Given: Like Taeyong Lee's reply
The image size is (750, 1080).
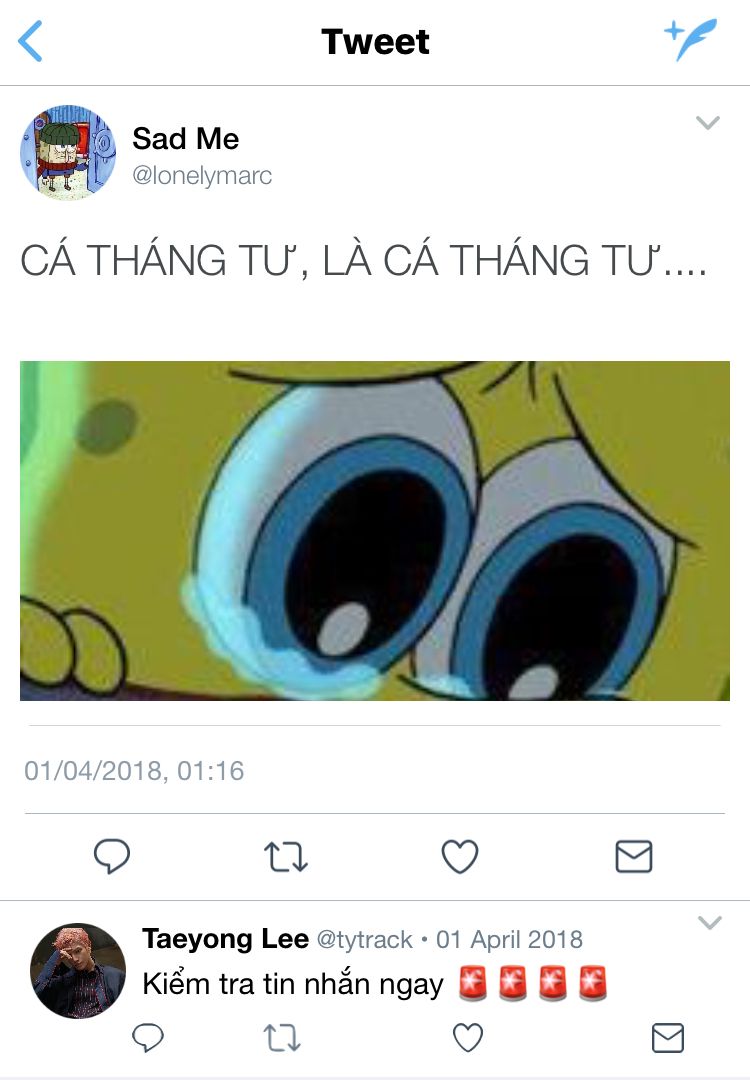Looking at the screenshot, I should coord(468,1037).
